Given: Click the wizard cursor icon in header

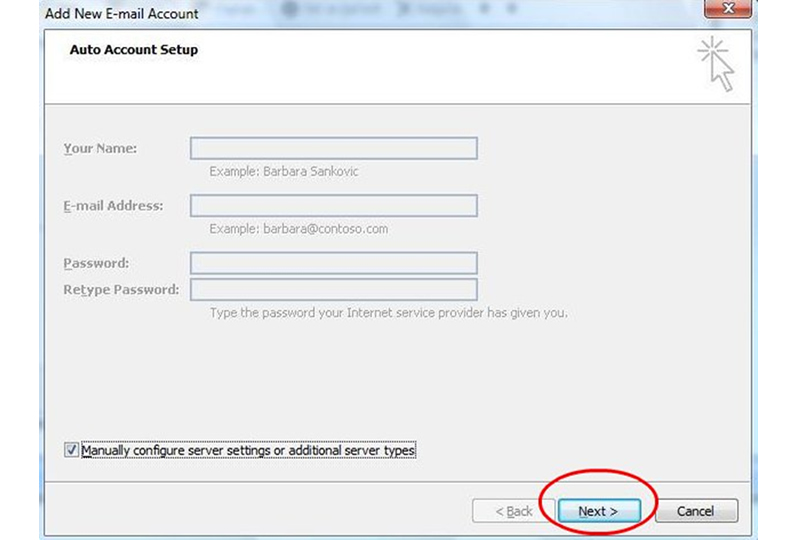Looking at the screenshot, I should coord(715,65).
